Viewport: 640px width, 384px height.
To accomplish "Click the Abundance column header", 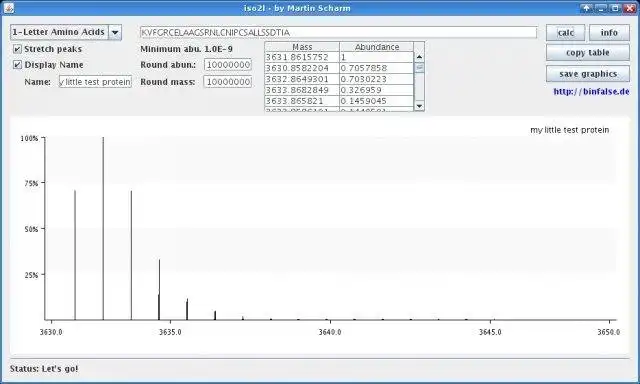I will coord(377,47).
